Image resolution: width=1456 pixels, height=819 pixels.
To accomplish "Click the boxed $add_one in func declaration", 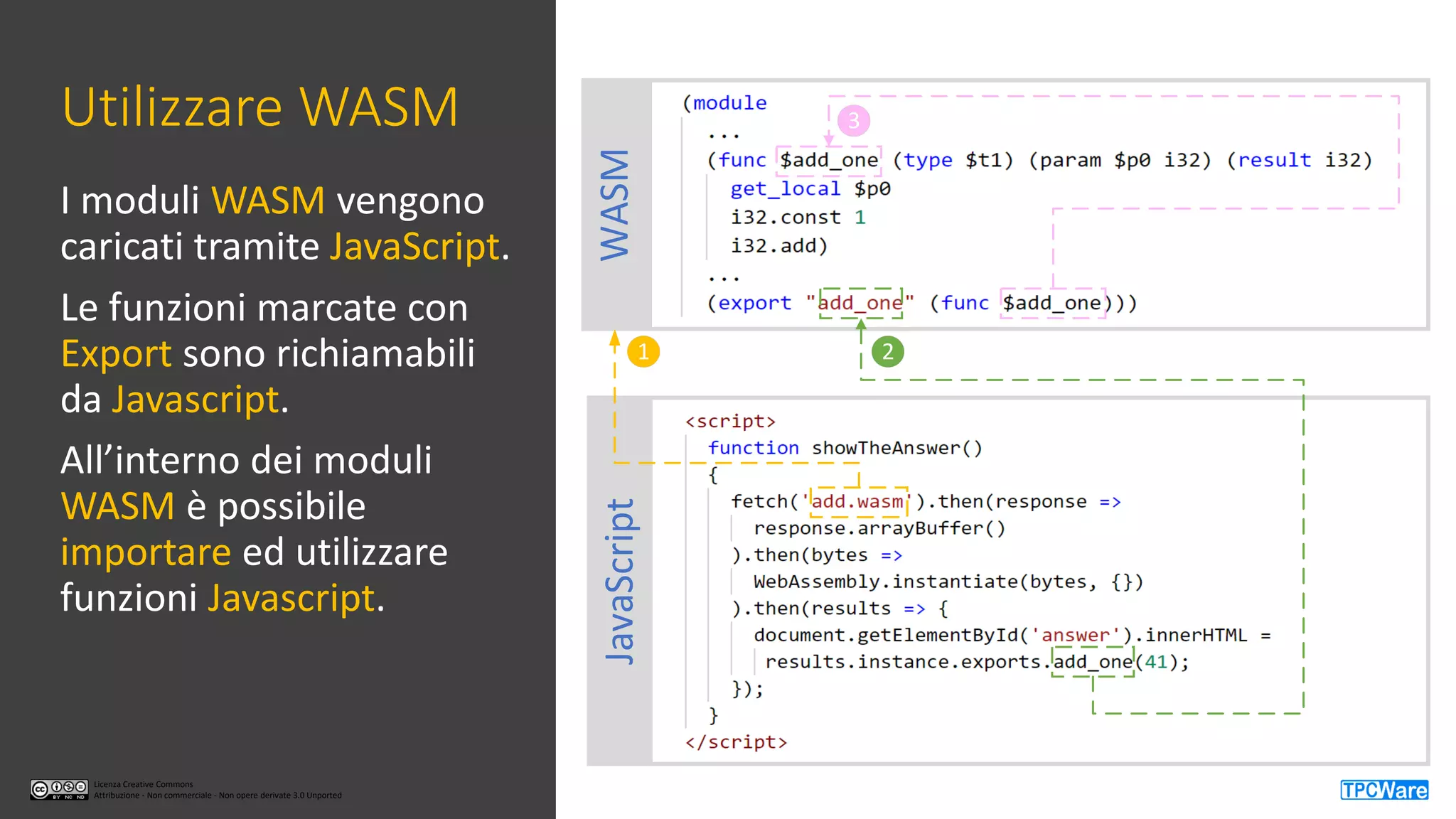I will click(829, 161).
